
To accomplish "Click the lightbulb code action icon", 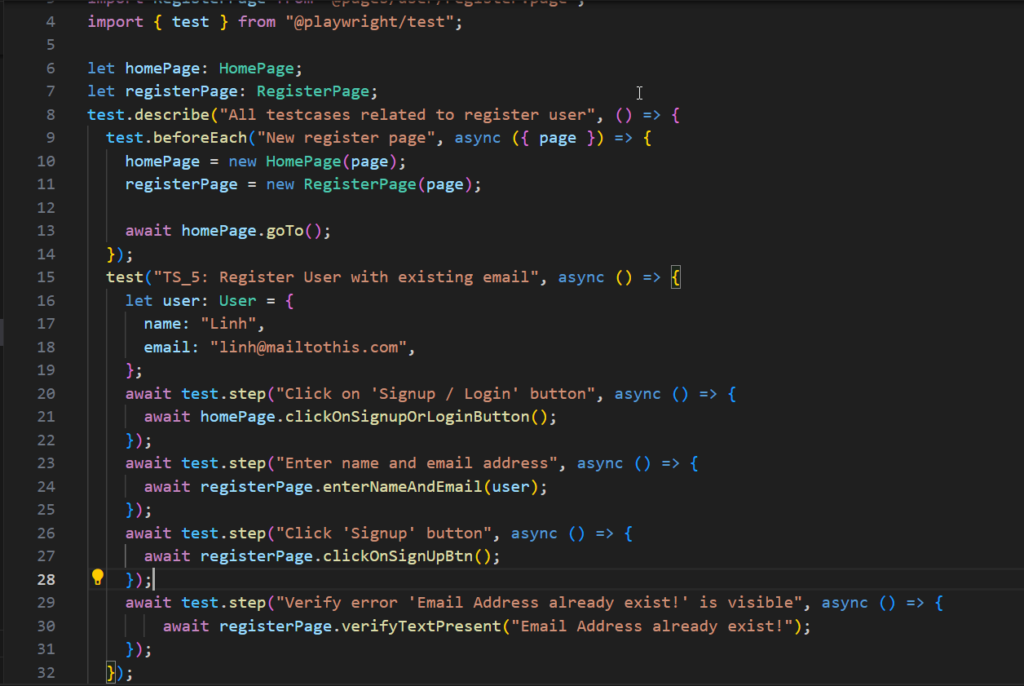I will (x=98, y=577).
